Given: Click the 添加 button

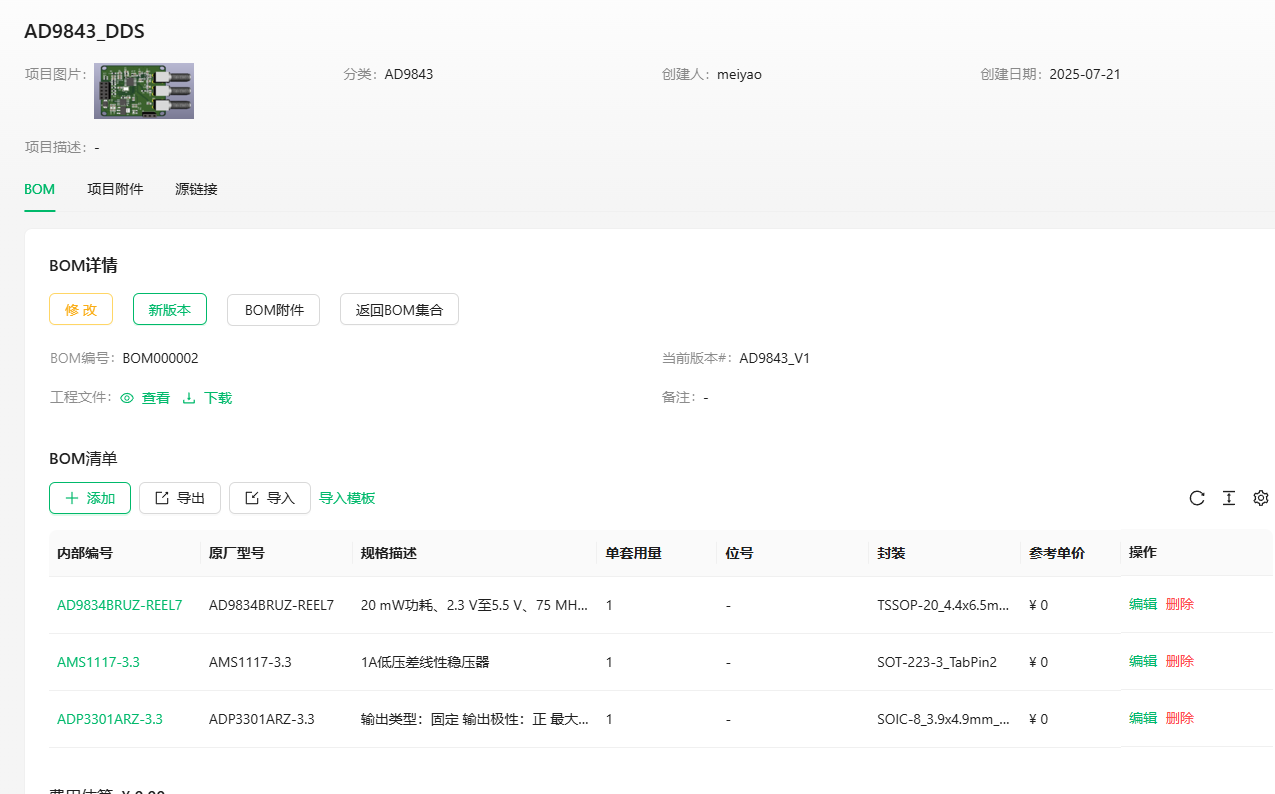Looking at the screenshot, I should tap(90, 498).
